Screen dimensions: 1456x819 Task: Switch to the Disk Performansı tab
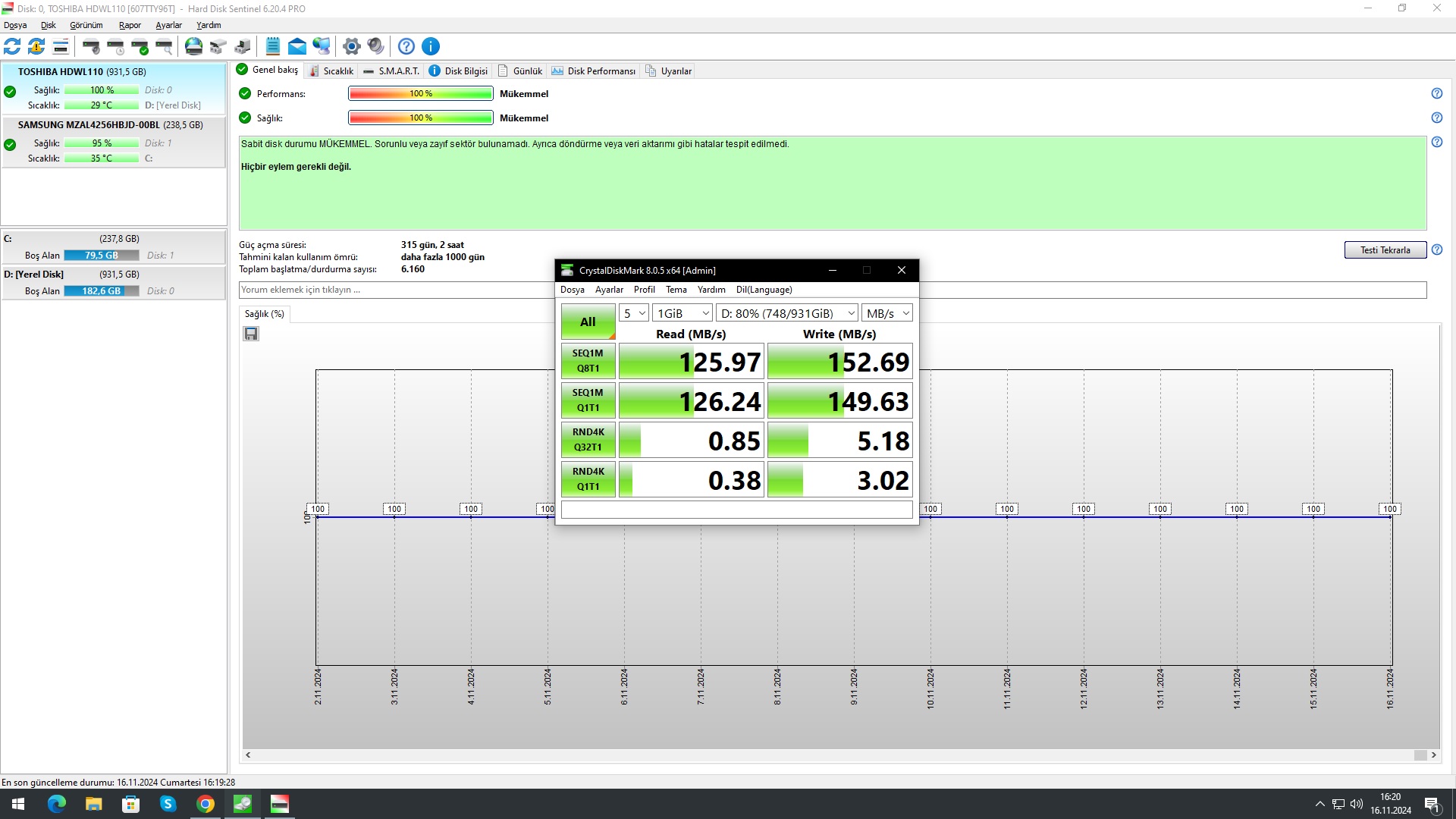coord(594,71)
